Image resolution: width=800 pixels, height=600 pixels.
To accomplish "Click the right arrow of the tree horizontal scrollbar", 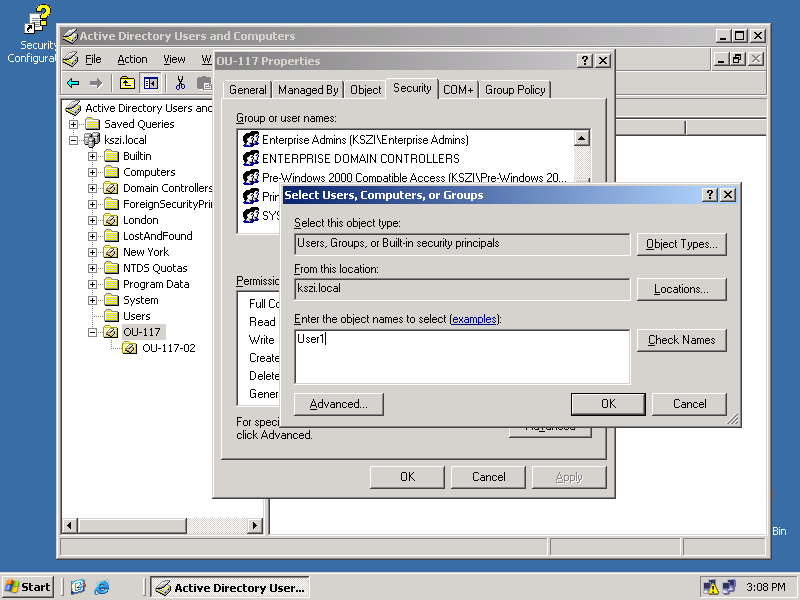I will coord(255,525).
